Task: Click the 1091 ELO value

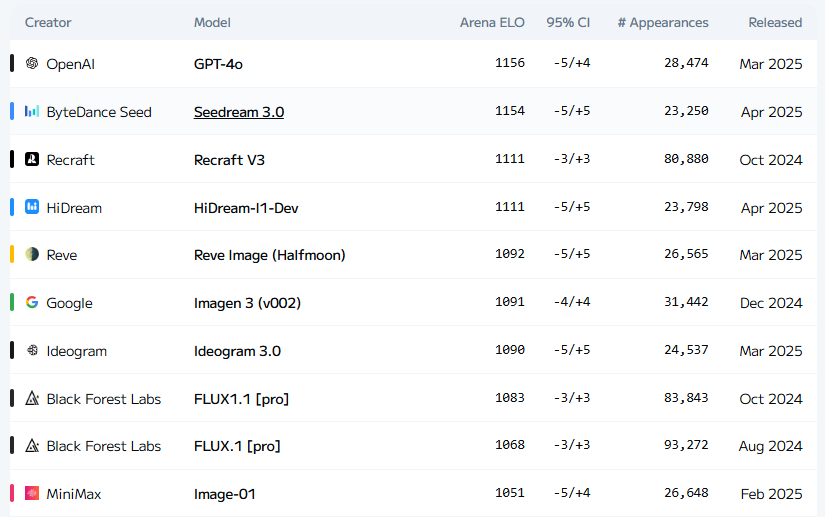Action: pos(510,301)
